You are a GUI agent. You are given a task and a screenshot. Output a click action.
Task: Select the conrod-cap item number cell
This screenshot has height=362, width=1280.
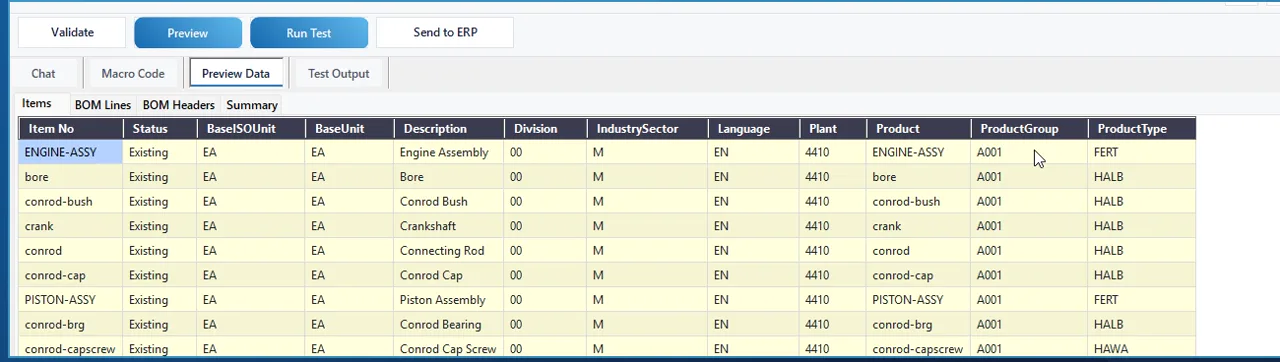(71, 275)
